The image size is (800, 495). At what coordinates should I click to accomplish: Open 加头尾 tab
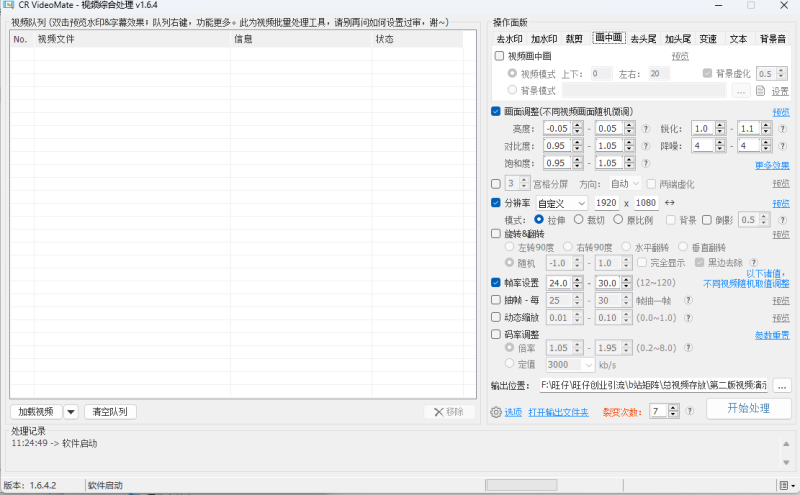tap(678, 39)
